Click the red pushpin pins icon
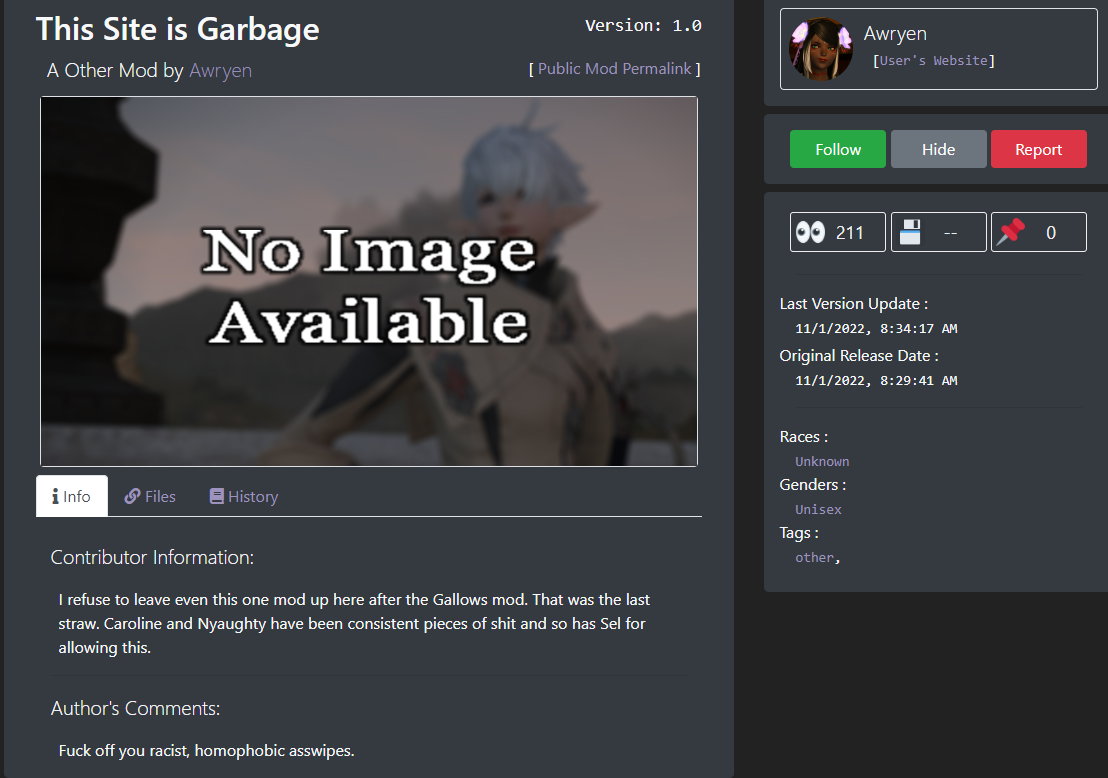1108x778 pixels. pyautogui.click(x=1010, y=232)
